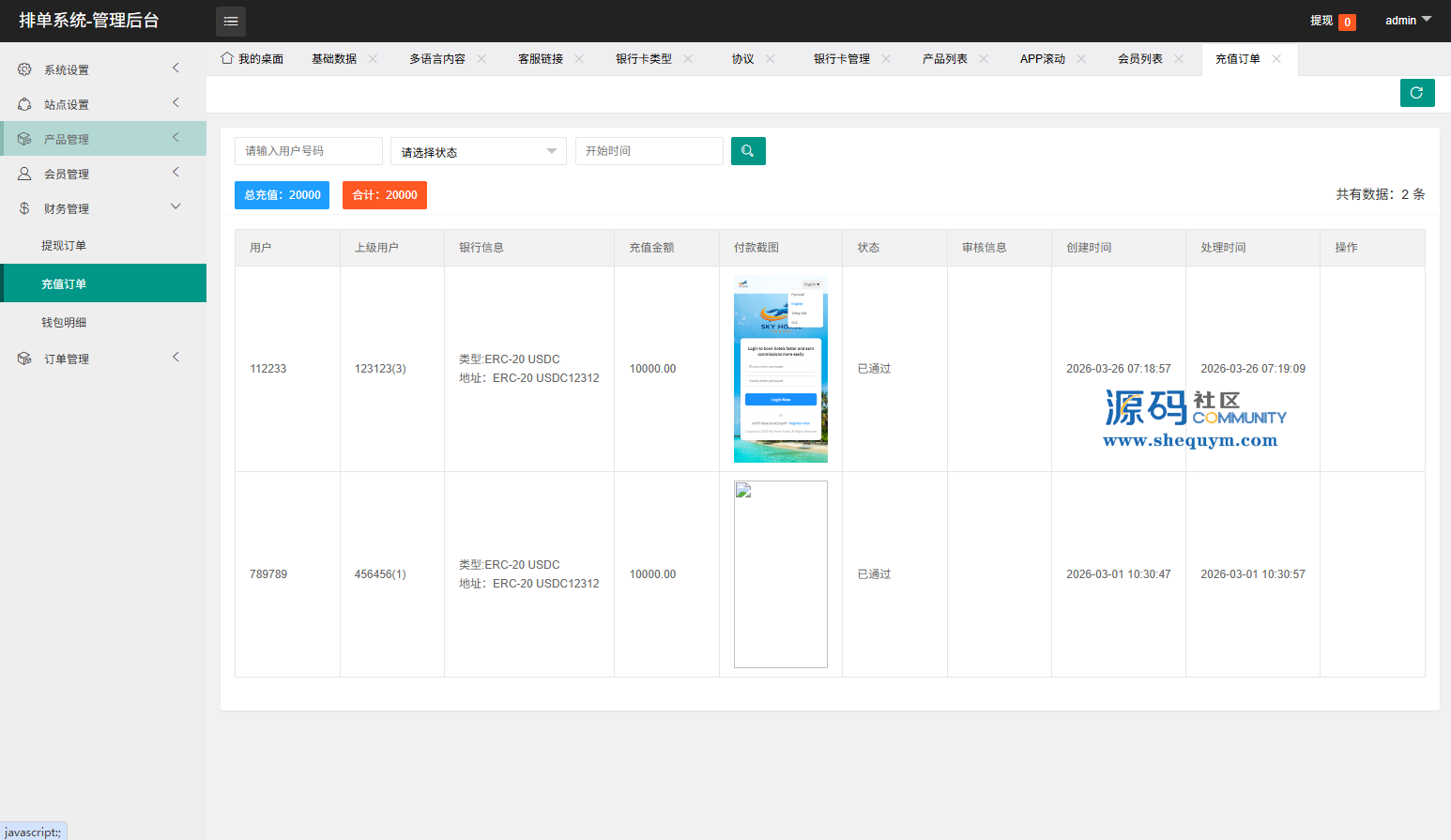Image resolution: width=1451 pixels, height=840 pixels.
Task: Click the 开始时间 date input field
Action: click(649, 151)
